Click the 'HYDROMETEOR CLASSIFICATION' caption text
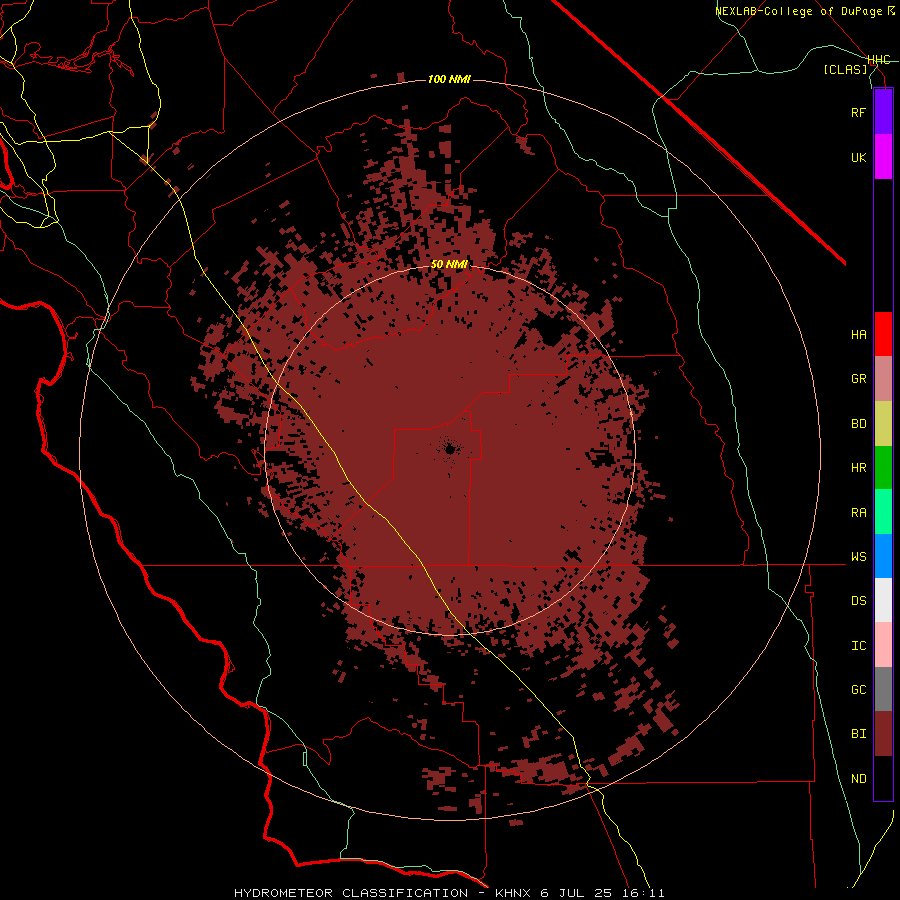 pos(351,893)
